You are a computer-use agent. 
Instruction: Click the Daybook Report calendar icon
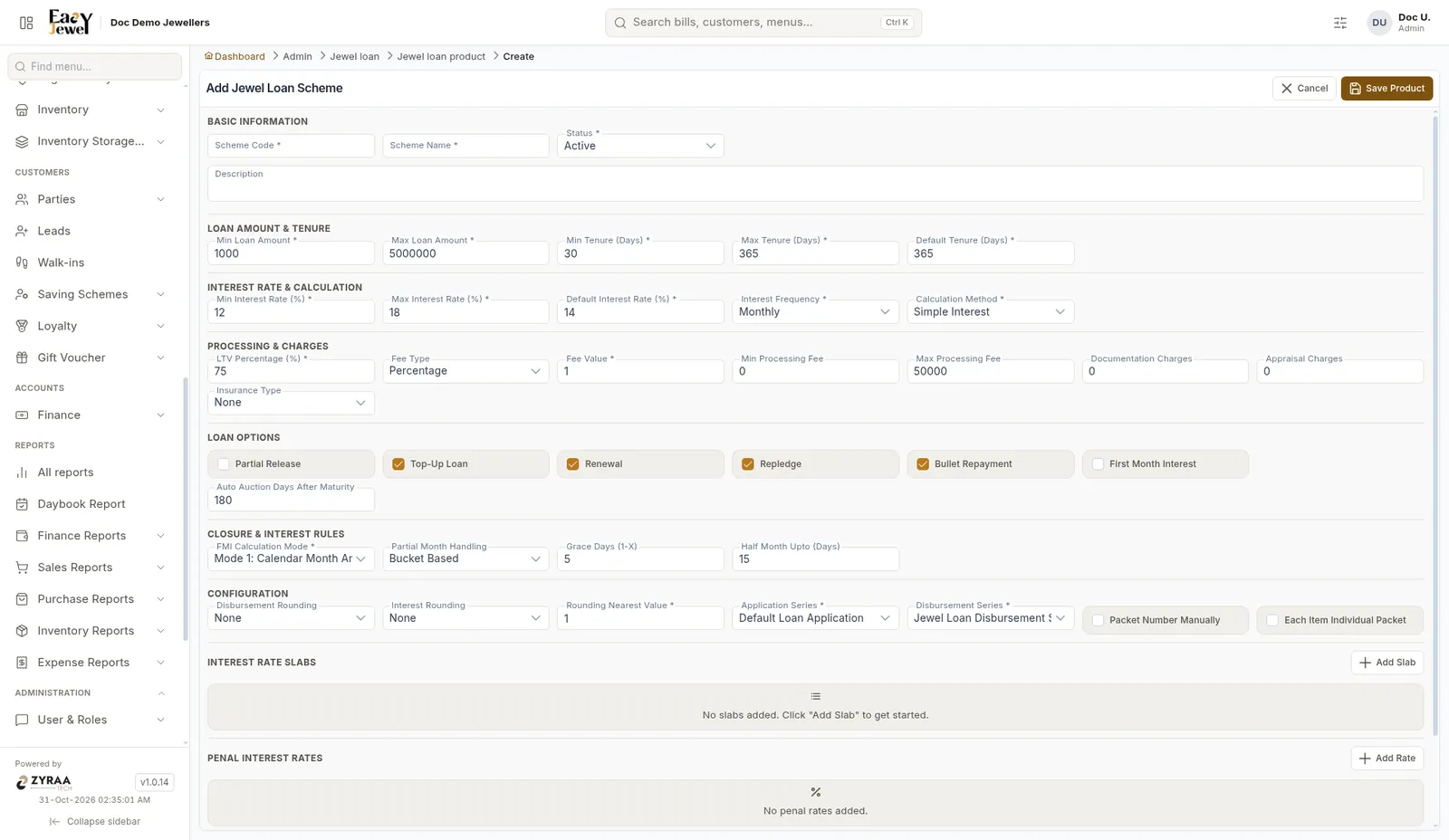tap(22, 504)
